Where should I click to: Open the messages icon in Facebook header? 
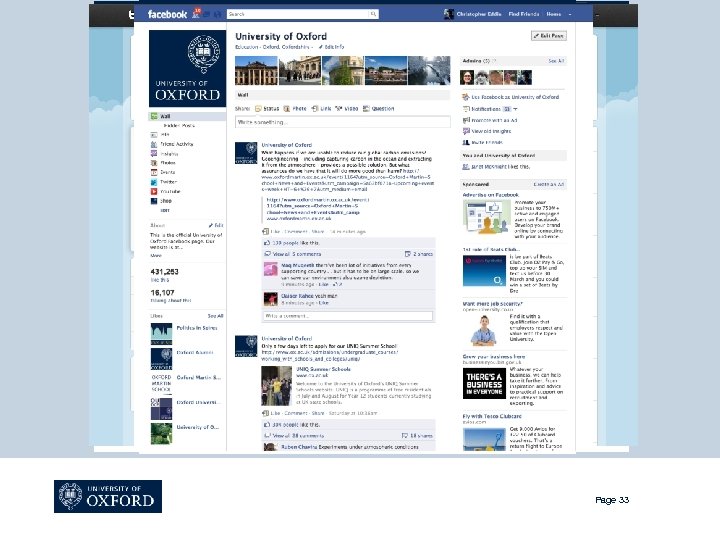coord(207,14)
